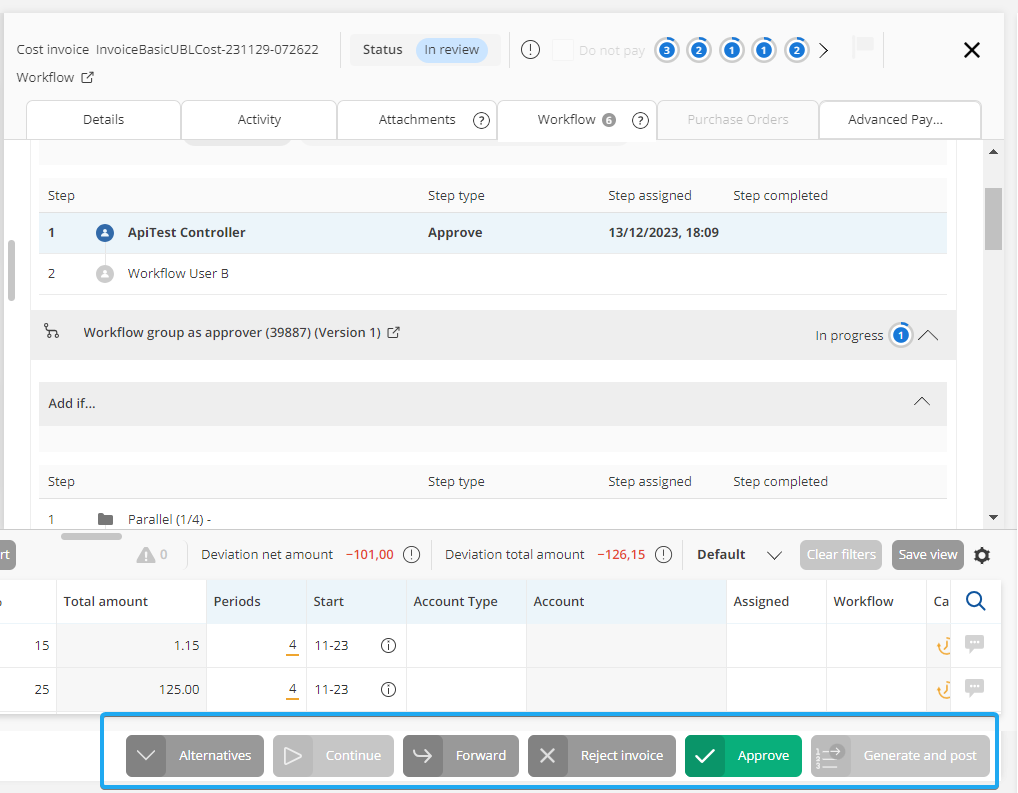Click help icon next to Attachments tab
The image size is (1018, 793).
coord(481,120)
